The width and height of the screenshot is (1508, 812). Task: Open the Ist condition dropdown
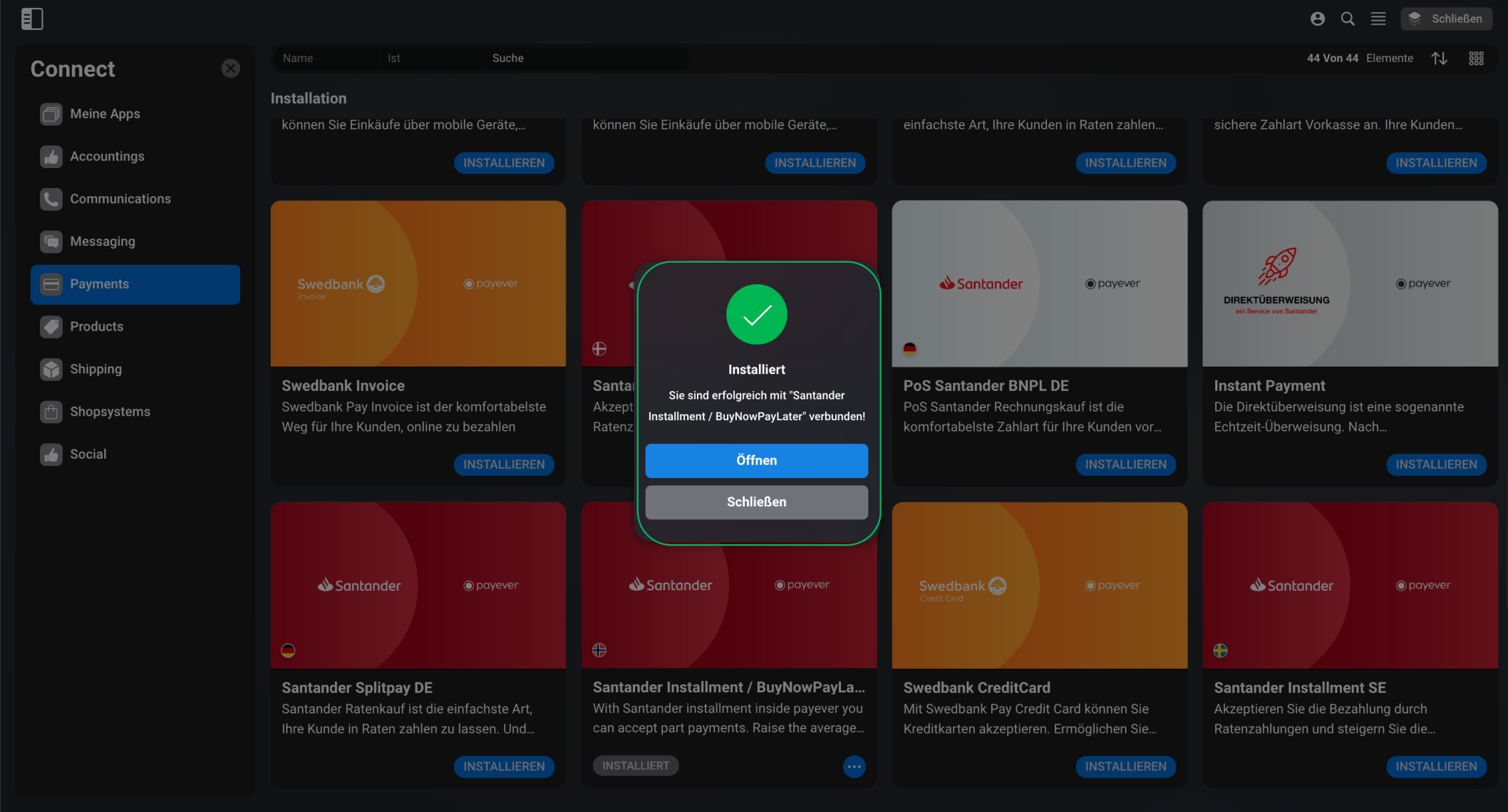430,58
